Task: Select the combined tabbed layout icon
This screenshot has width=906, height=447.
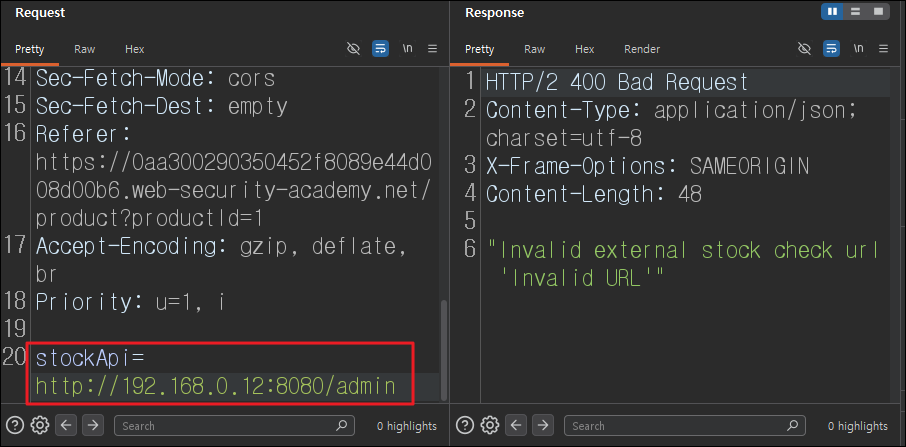Action: [878, 12]
